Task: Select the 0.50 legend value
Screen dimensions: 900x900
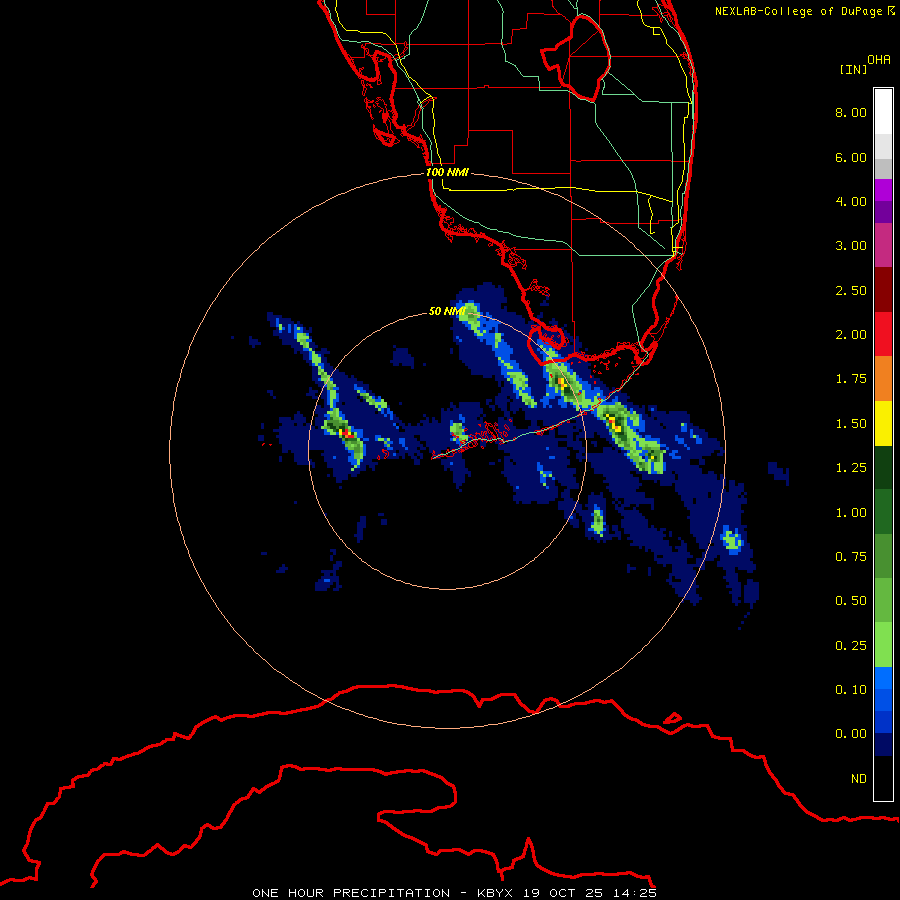Action: click(x=851, y=601)
